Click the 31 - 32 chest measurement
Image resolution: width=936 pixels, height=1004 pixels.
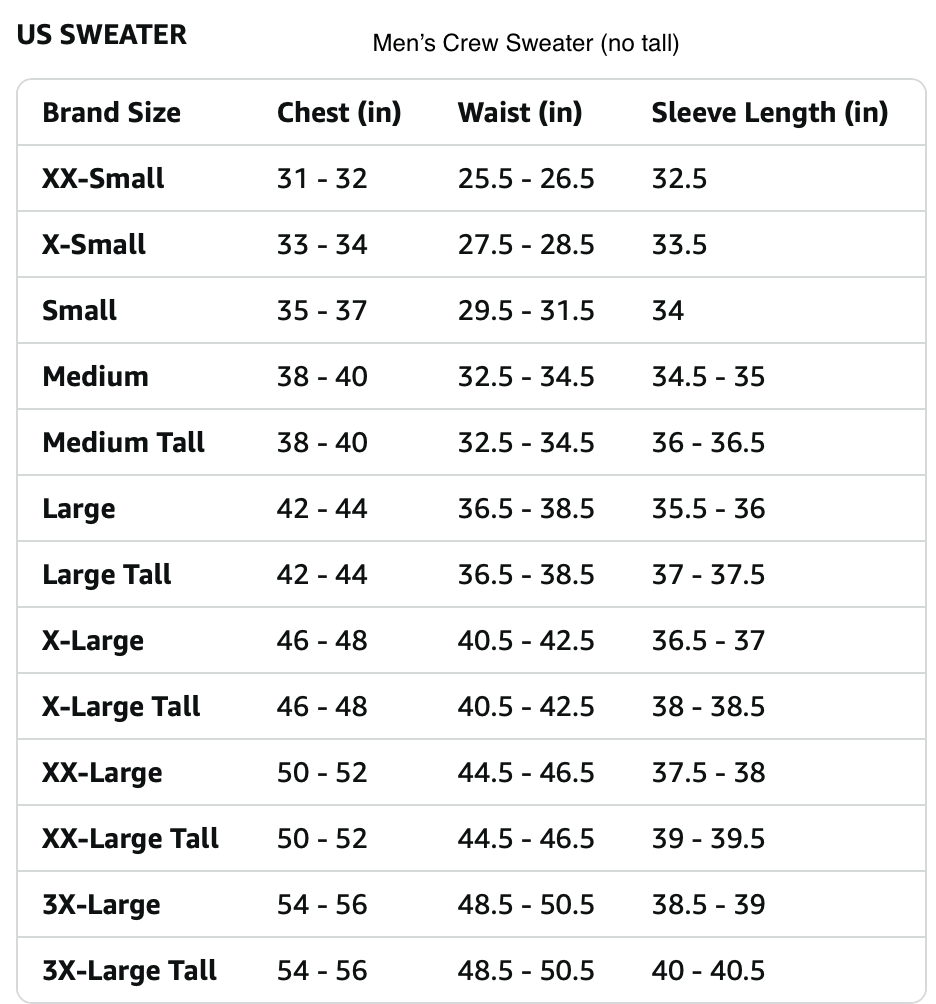[322, 179]
